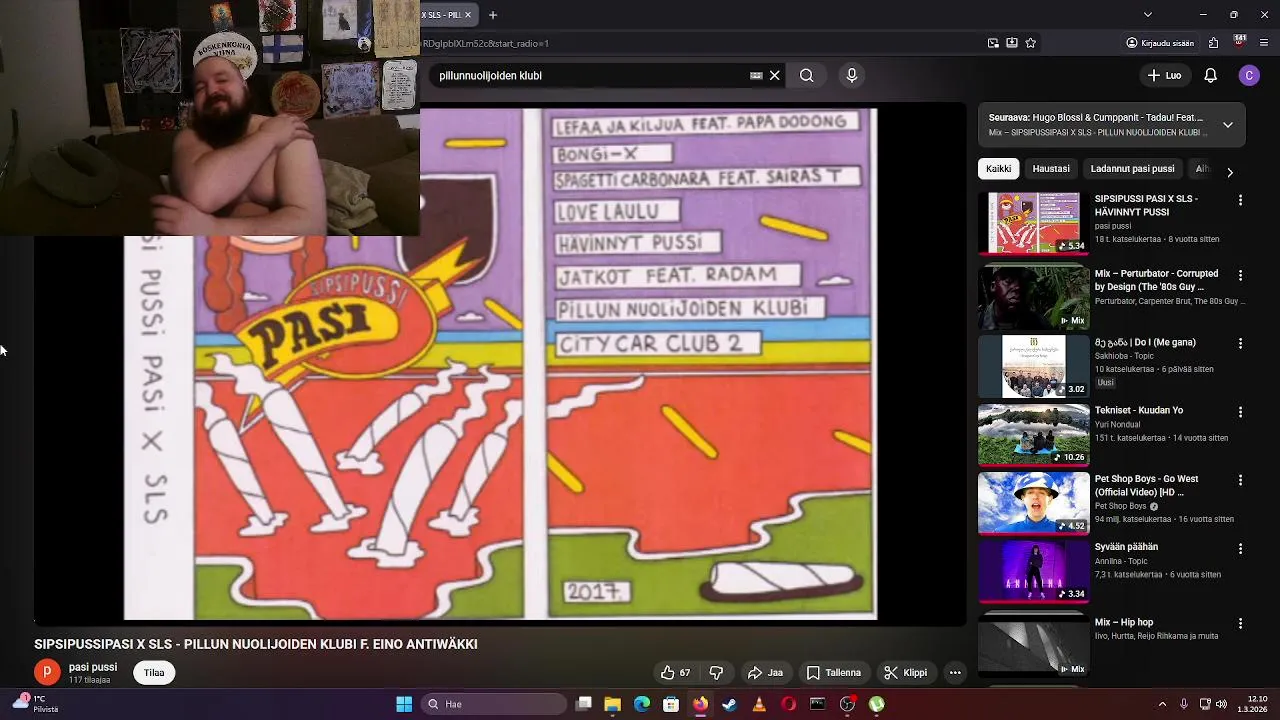Open Mix – Perturbator Corrupted by Design thumbnail
The width and height of the screenshot is (1280, 720).
(x=1034, y=298)
